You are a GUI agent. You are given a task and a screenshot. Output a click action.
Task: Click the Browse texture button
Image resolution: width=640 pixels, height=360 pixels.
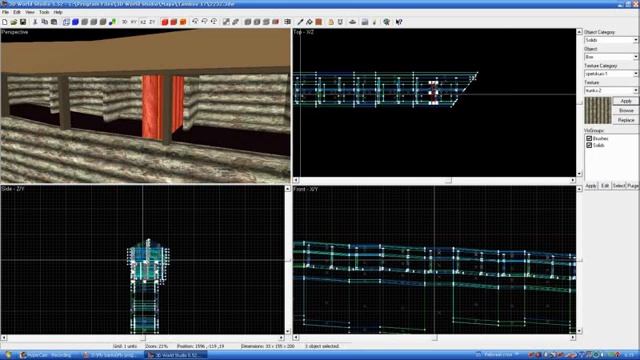coord(626,111)
